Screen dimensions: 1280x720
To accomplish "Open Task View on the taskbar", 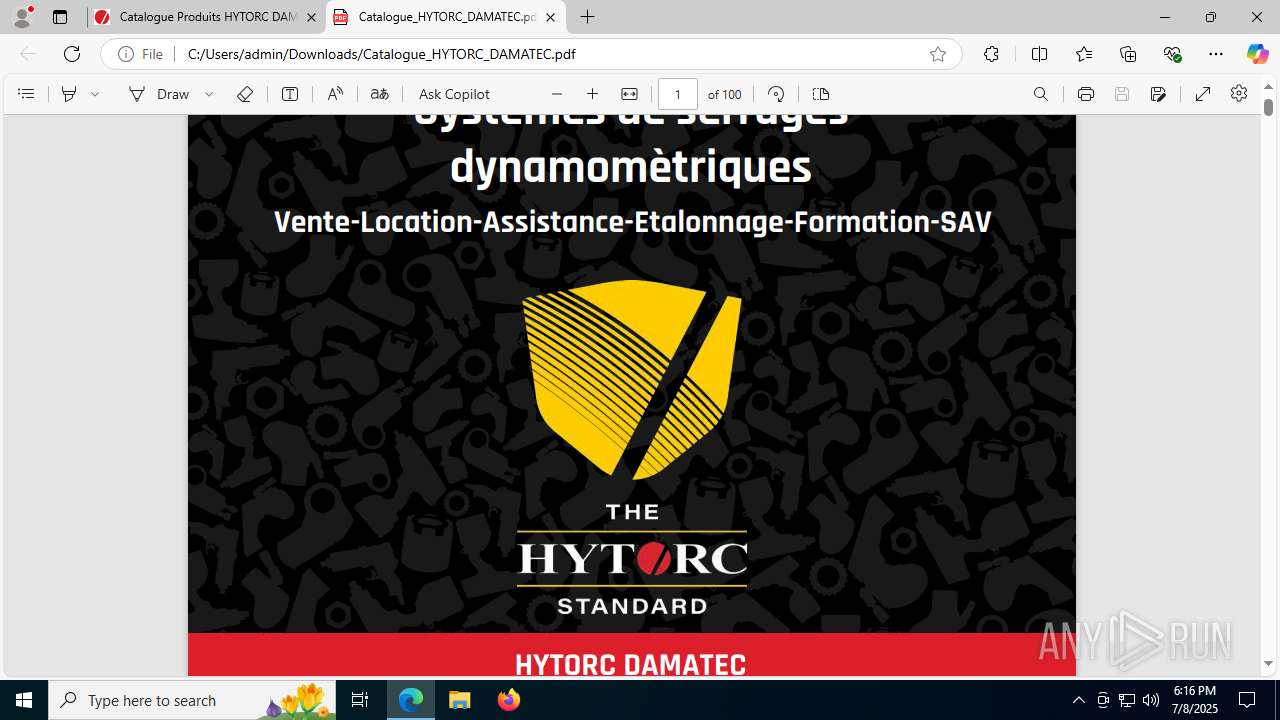I will point(360,700).
